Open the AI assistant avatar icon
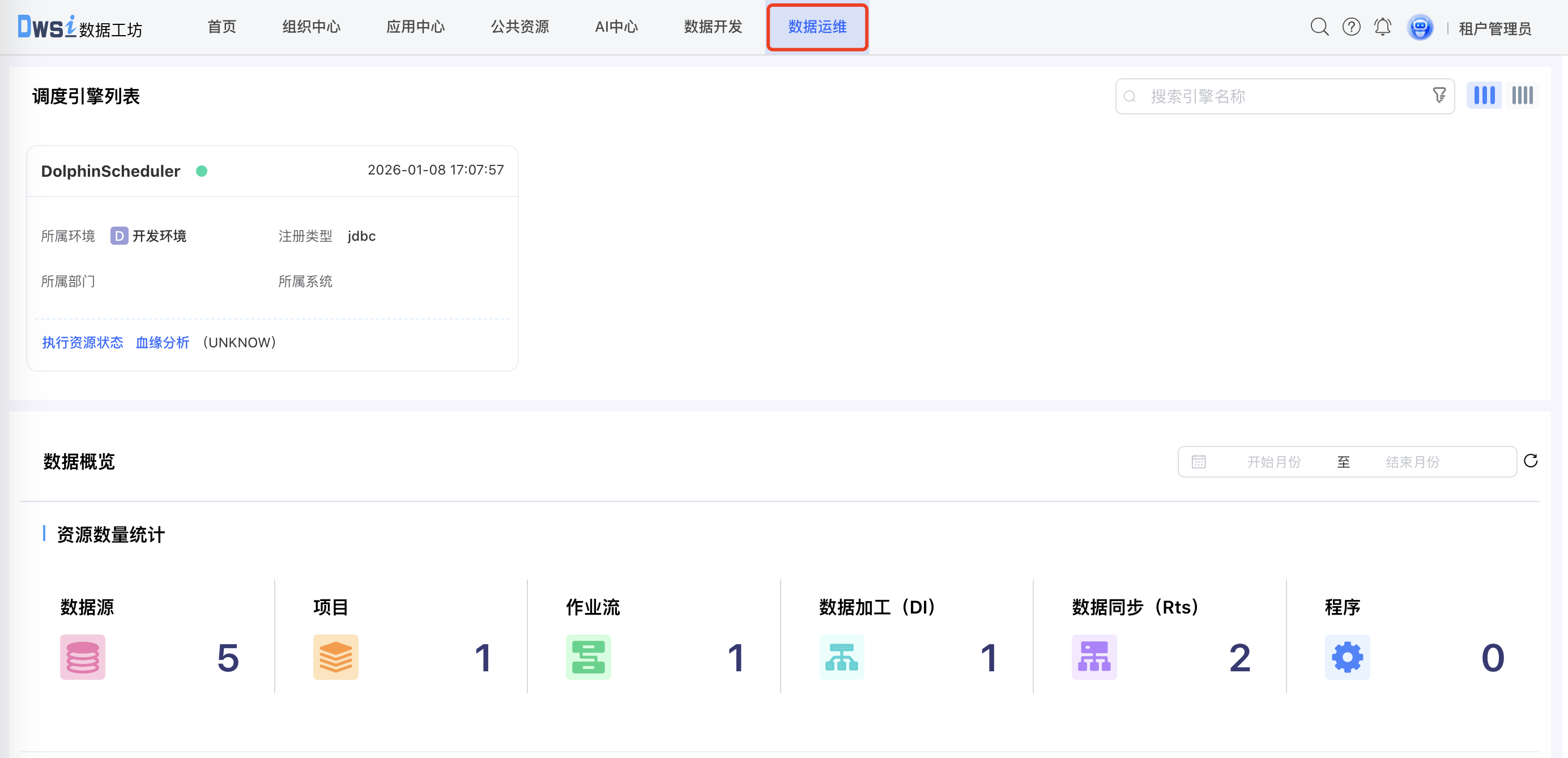 pos(1420,27)
